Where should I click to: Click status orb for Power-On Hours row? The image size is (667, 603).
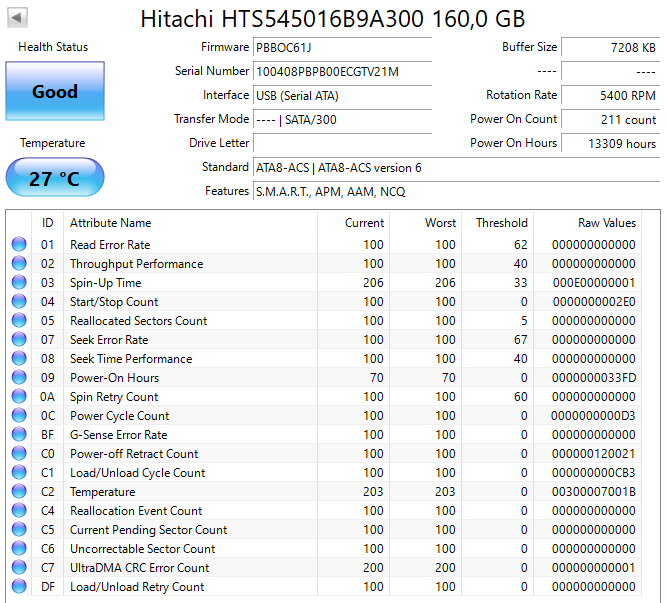pyautogui.click(x=19, y=378)
